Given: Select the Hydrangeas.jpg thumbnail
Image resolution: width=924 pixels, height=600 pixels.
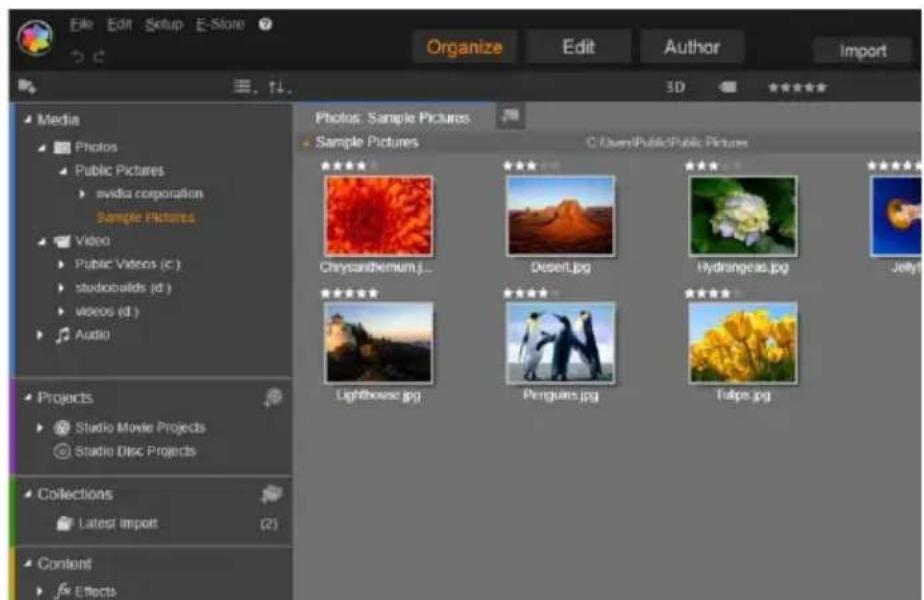Looking at the screenshot, I should click(743, 216).
